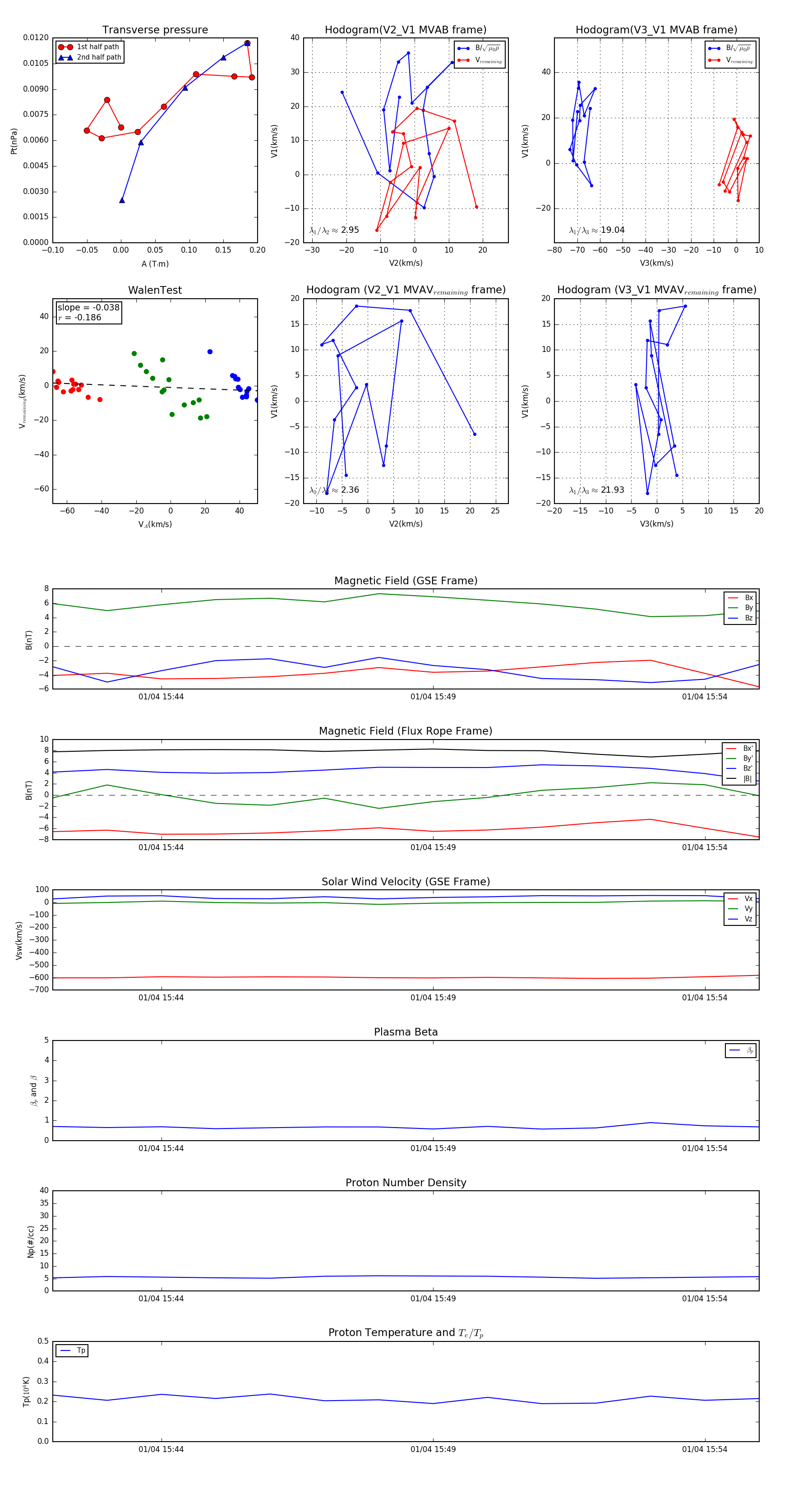Viewport: 812px width, 1489px height.
Task: Click 'By' in GSE magnetic field legend
Action: 741,607
